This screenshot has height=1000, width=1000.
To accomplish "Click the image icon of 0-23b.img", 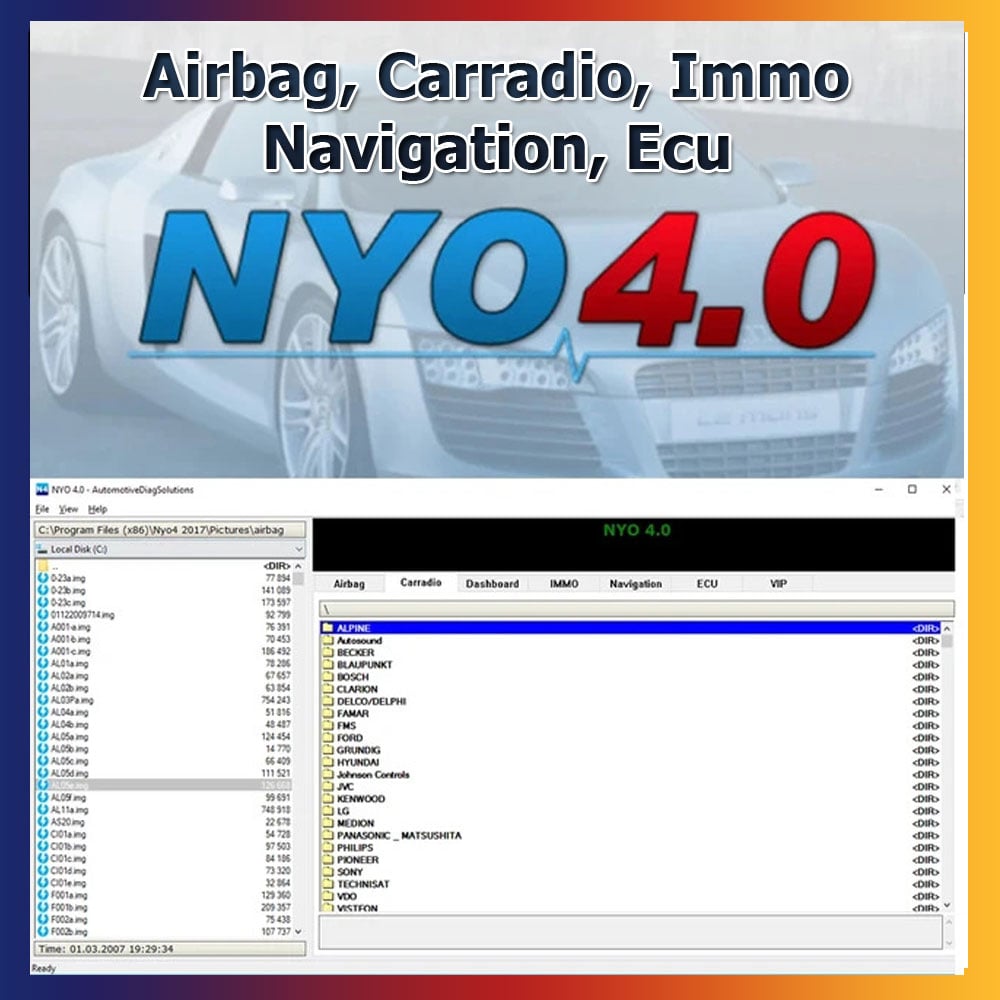I will tap(43, 590).
